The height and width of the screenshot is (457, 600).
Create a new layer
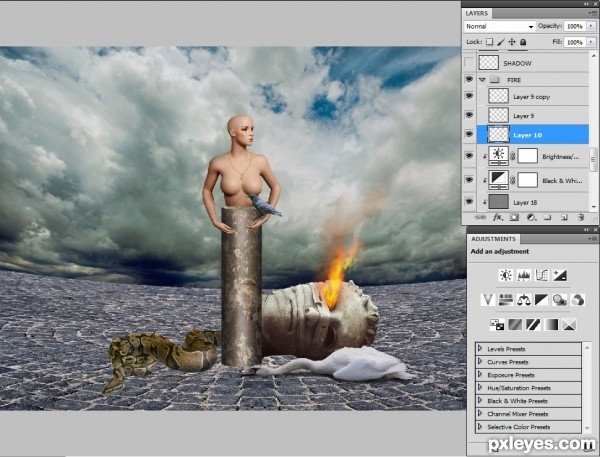pyautogui.click(x=564, y=217)
